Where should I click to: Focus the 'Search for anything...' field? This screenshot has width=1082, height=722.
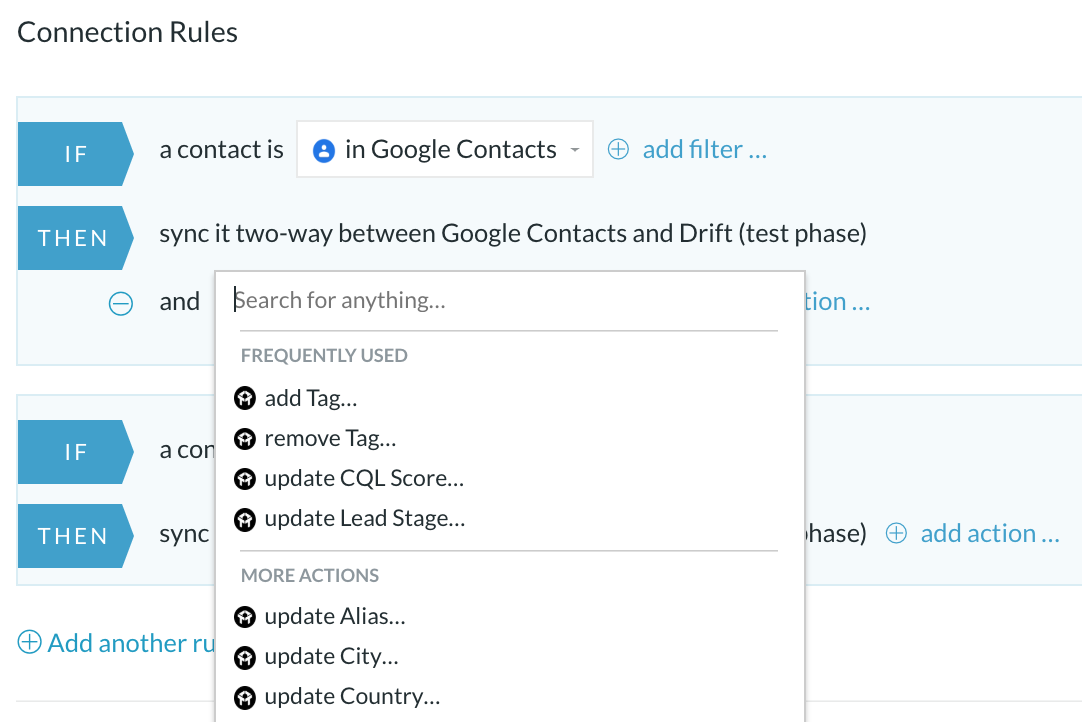pos(509,300)
